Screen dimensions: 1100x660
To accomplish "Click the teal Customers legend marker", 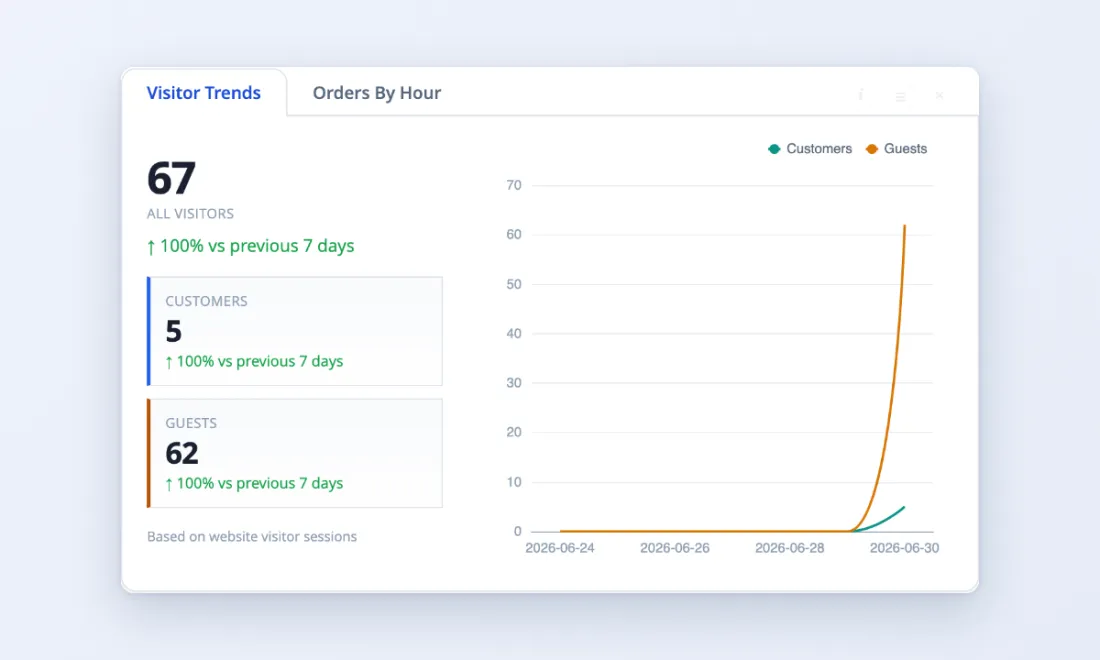I will 774,149.
